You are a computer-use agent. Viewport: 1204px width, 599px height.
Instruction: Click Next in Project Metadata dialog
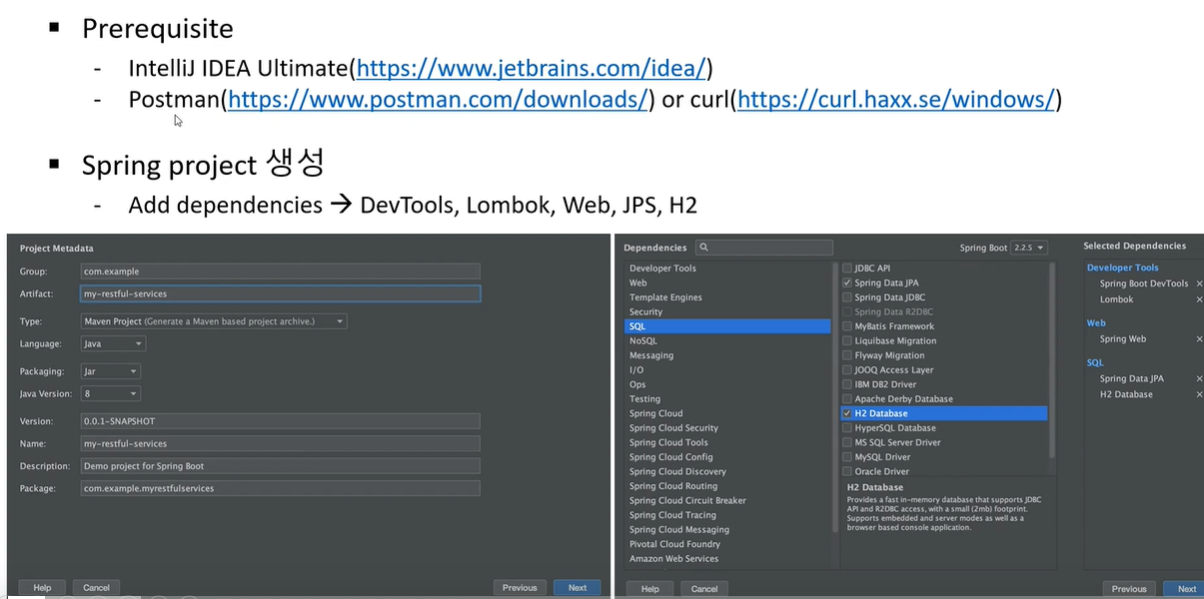pyautogui.click(x=577, y=588)
